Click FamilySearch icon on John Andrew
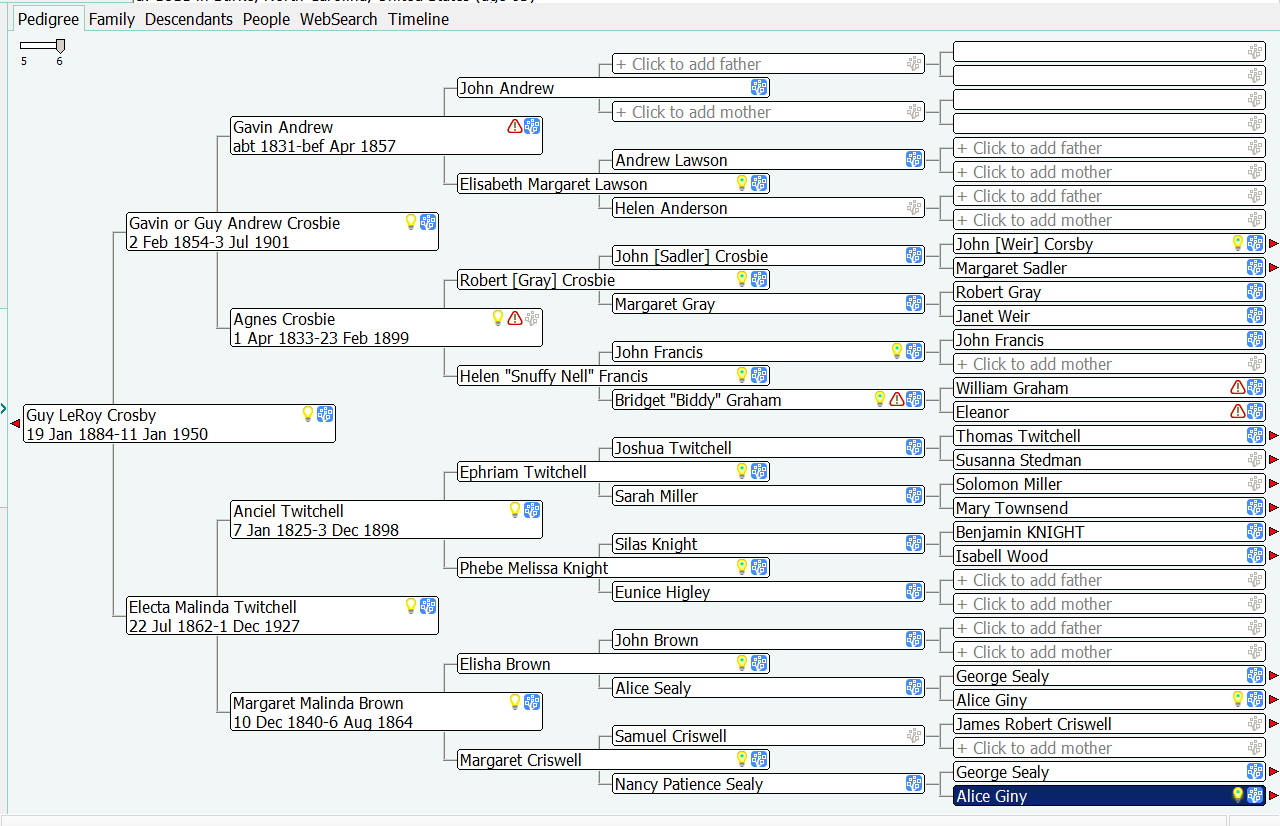Image resolution: width=1280 pixels, height=826 pixels. tap(759, 87)
